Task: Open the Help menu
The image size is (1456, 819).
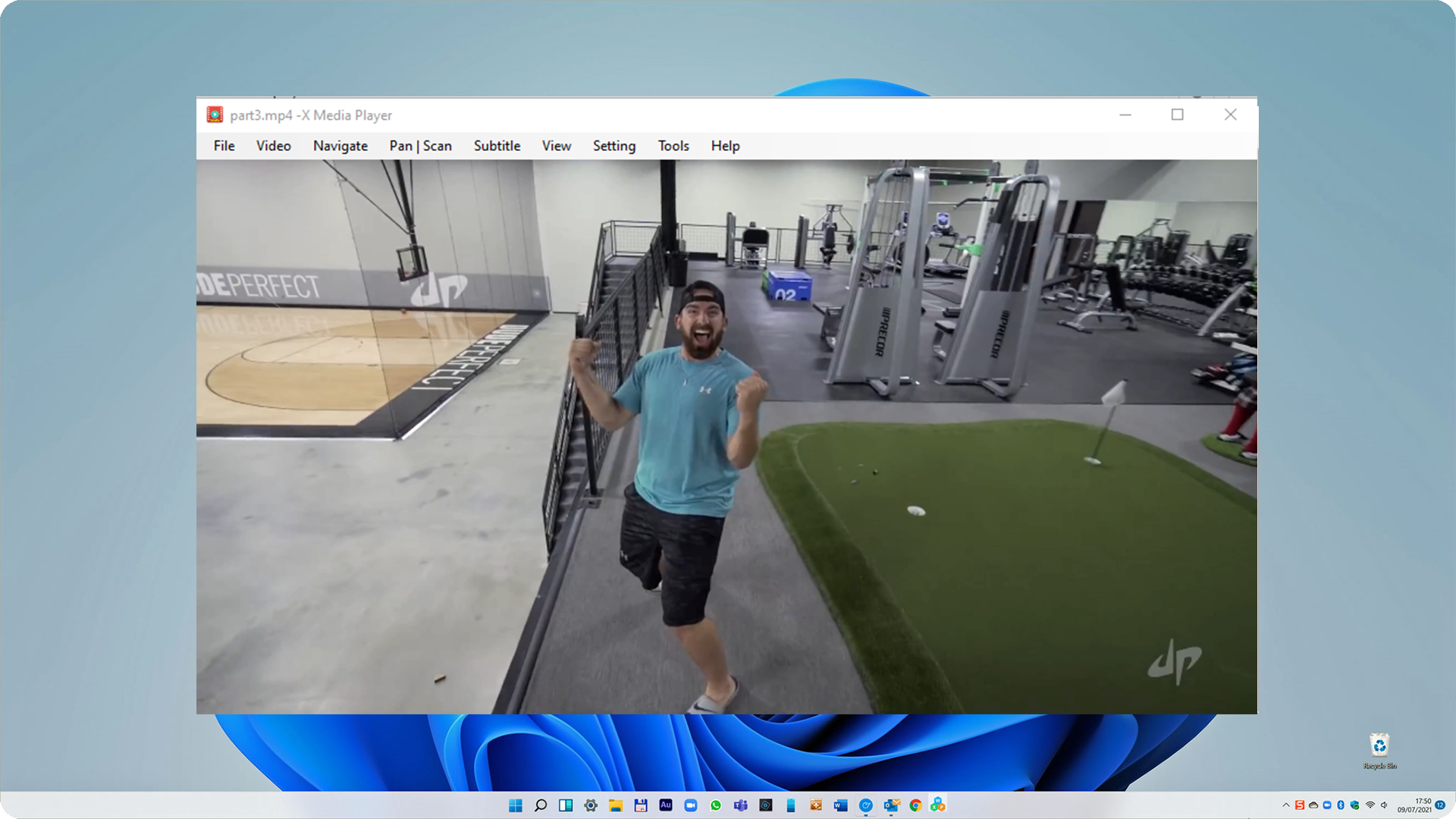Action: [x=724, y=146]
